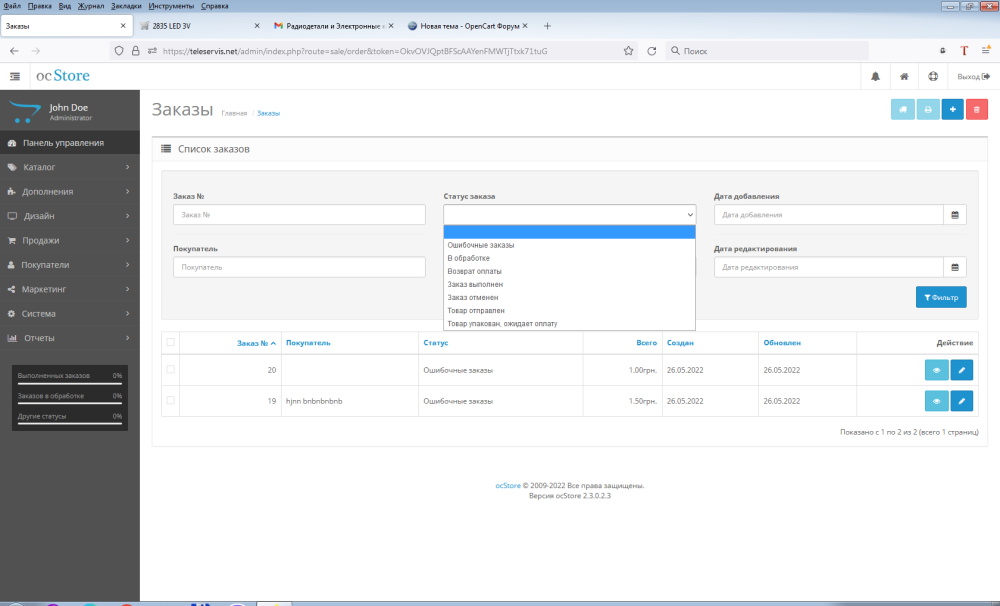Expand the Дополнения sidebar section

click(x=70, y=191)
